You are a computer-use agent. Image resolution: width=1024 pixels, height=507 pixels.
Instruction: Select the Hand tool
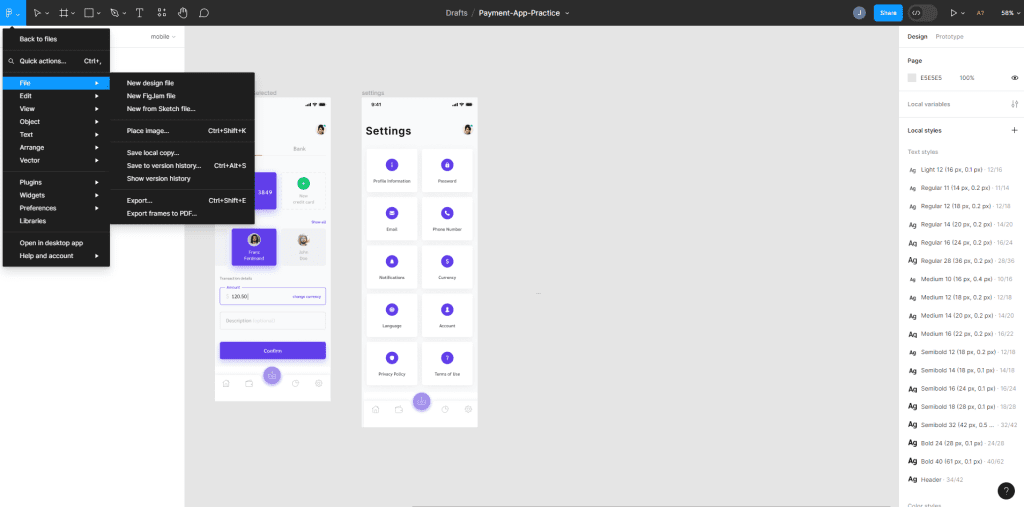coord(182,13)
